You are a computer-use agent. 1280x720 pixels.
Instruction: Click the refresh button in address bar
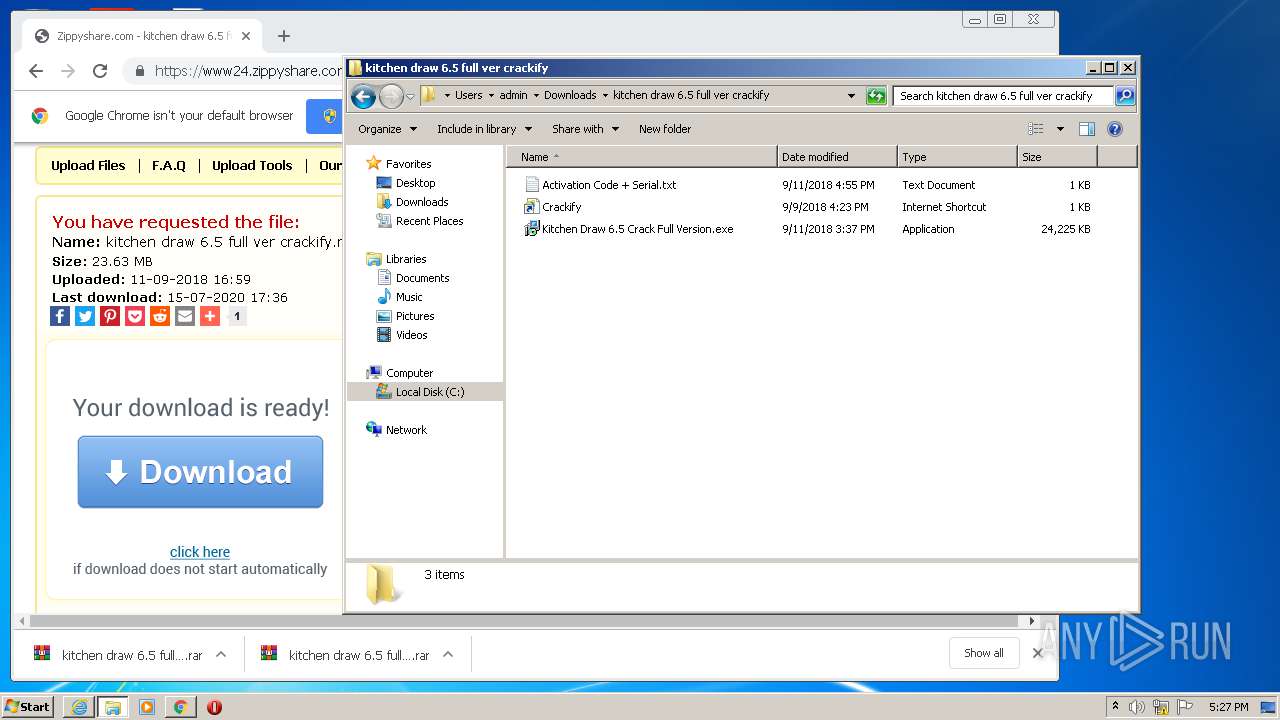pyautogui.click(x=876, y=96)
